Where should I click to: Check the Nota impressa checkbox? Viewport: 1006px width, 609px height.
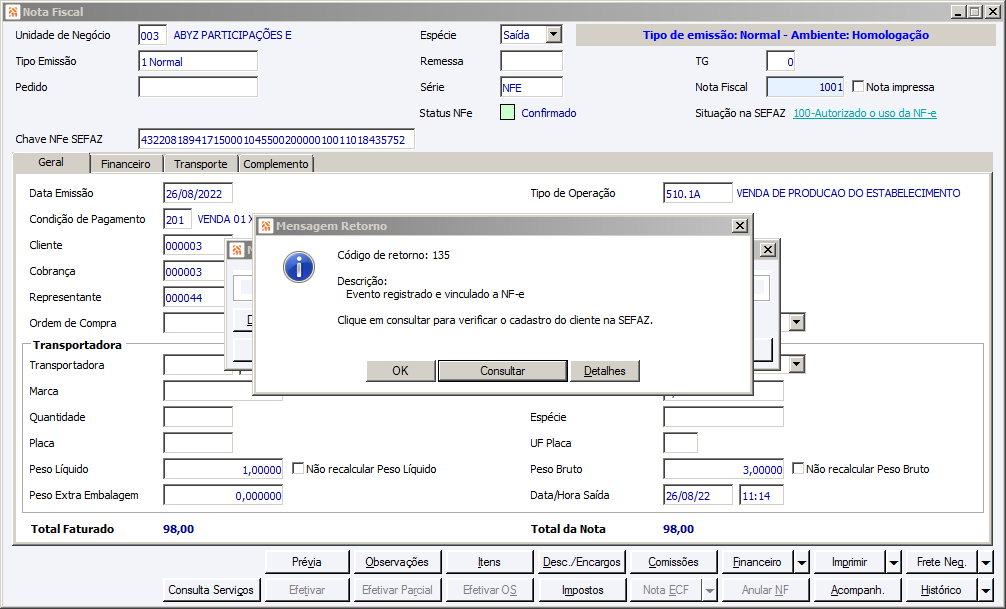[858, 86]
